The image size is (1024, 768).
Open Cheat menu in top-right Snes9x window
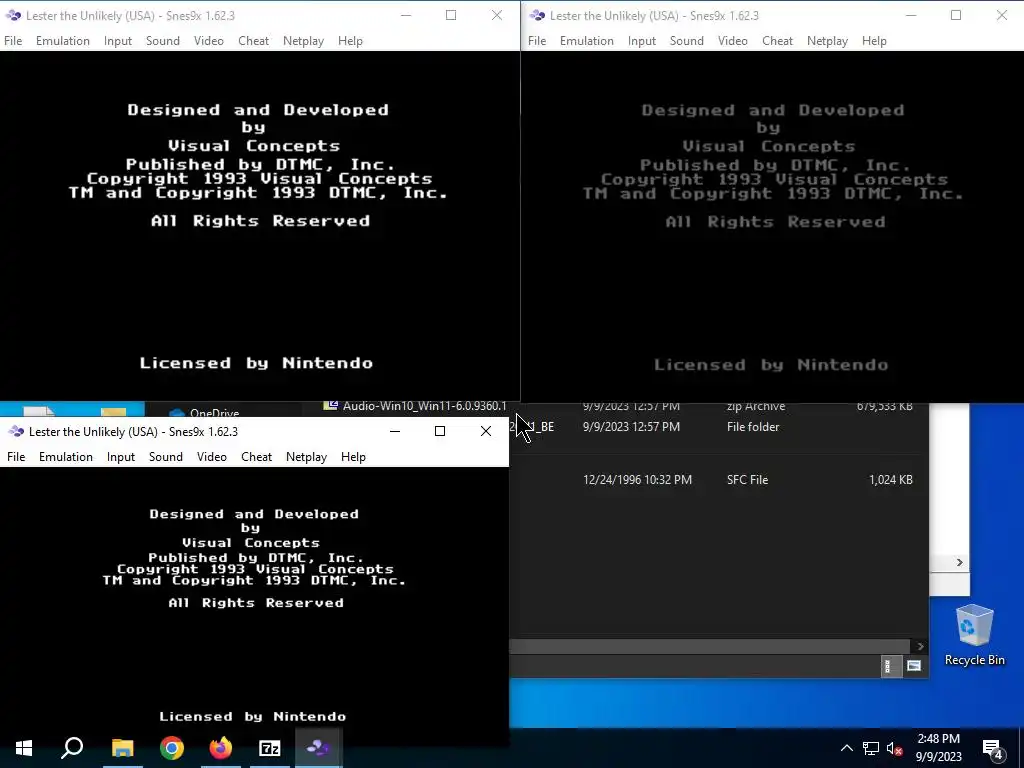click(x=777, y=40)
